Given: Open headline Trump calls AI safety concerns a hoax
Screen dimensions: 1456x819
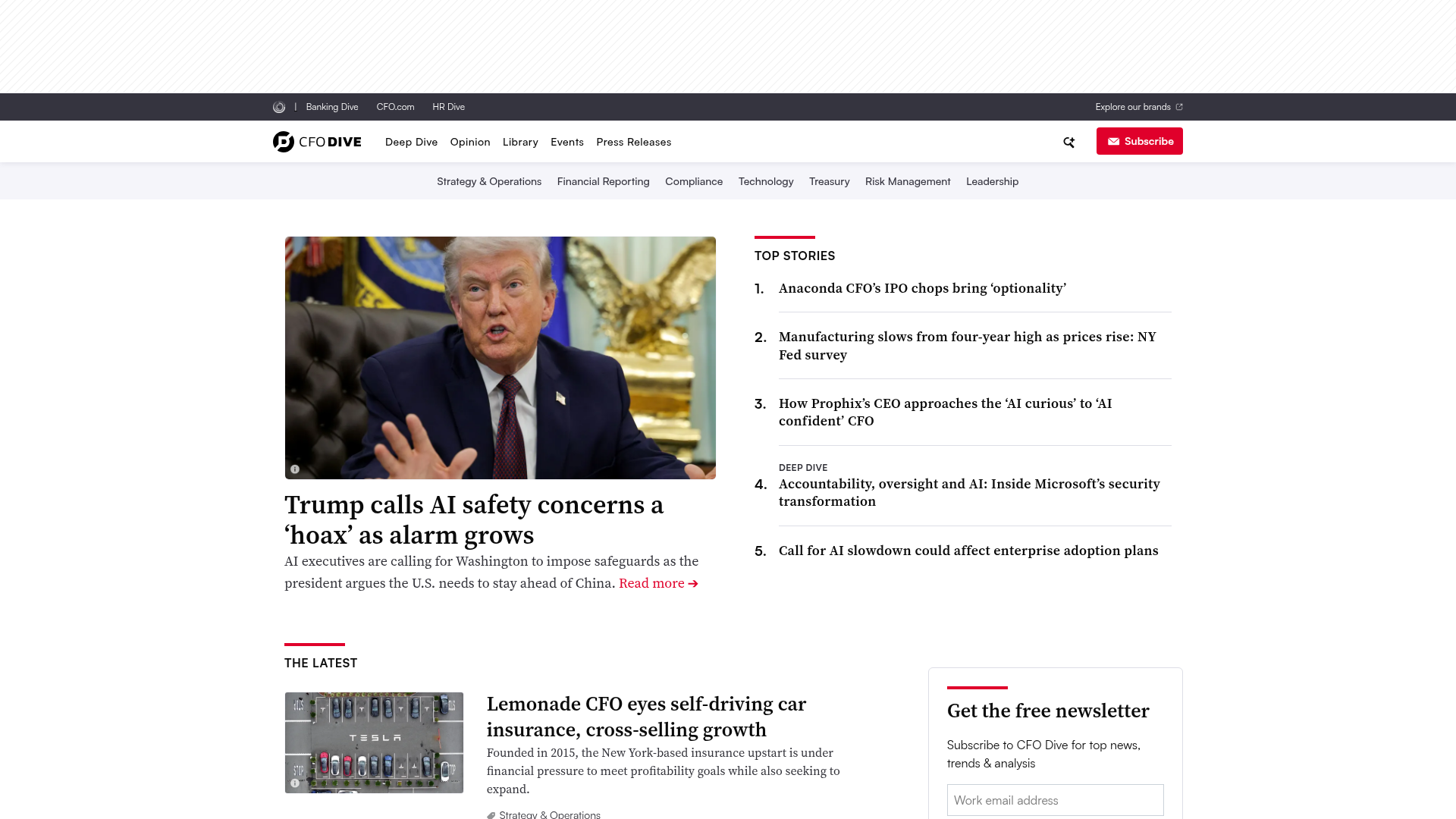Looking at the screenshot, I should pos(474,520).
